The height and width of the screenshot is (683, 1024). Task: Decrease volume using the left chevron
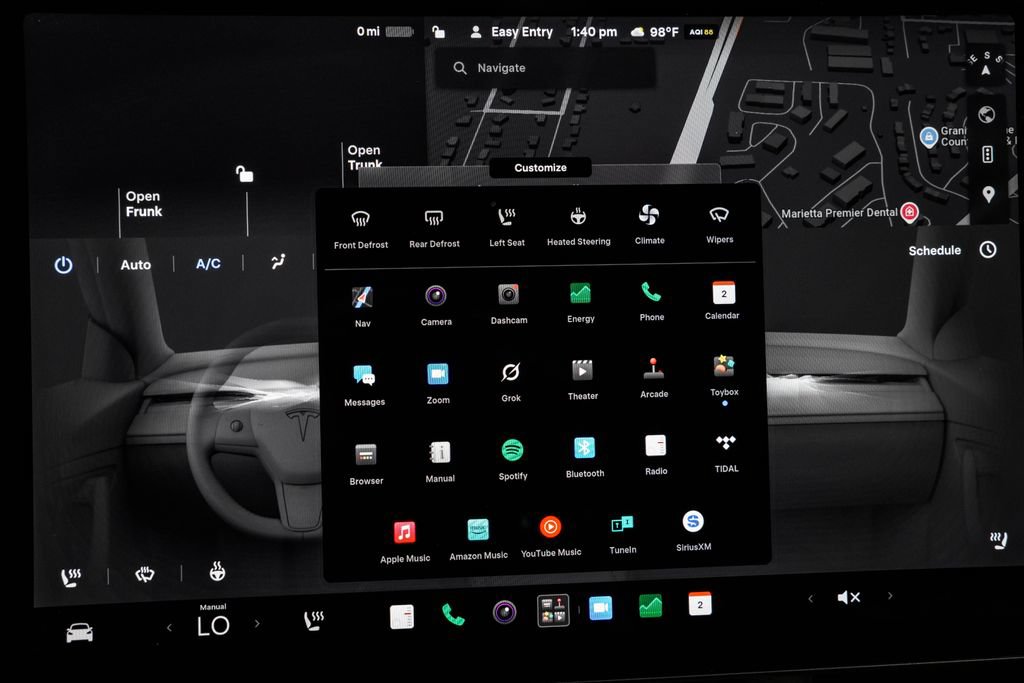tap(810, 598)
